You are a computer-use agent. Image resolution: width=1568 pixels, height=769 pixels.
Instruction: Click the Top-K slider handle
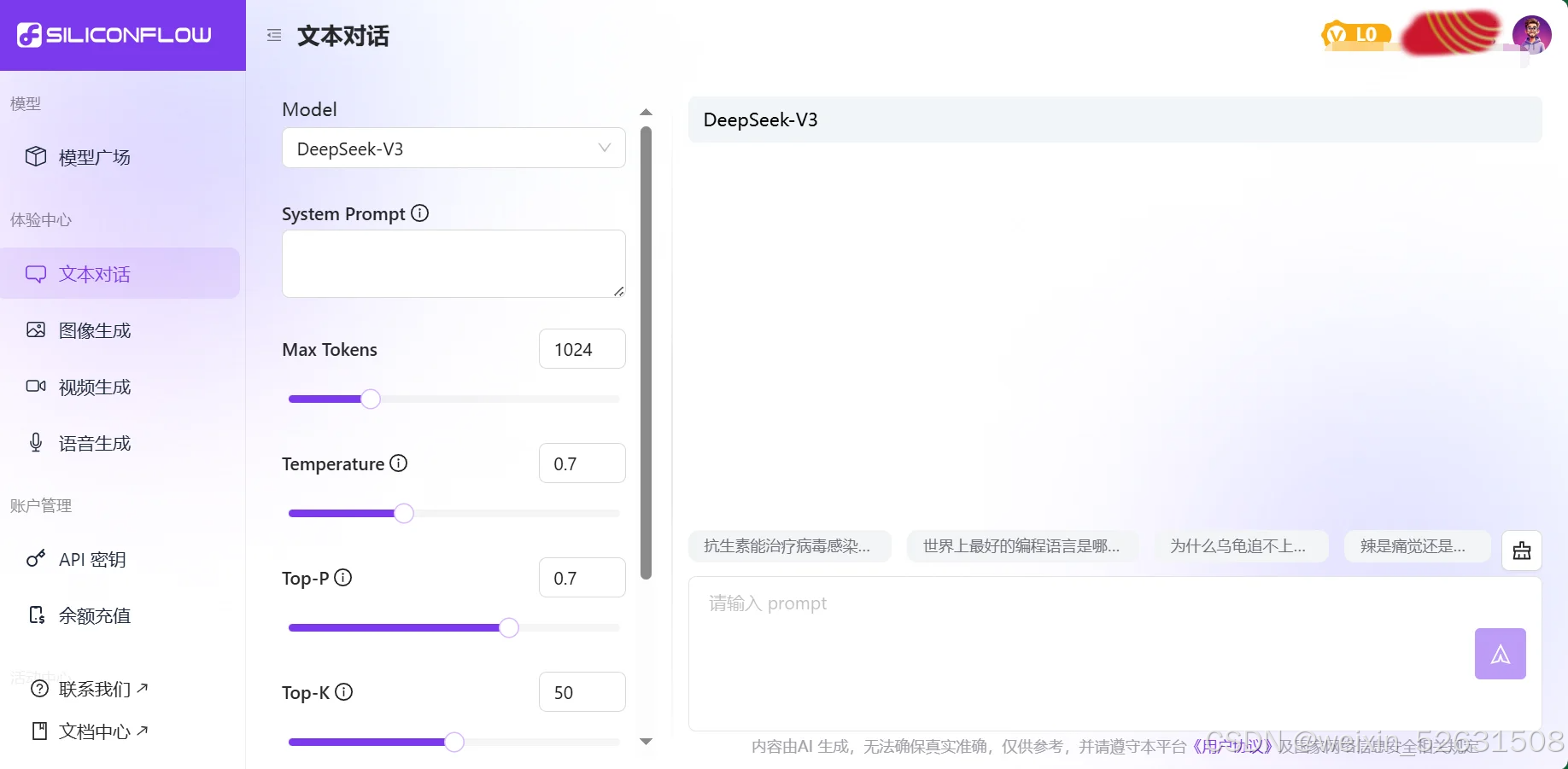coord(454,742)
